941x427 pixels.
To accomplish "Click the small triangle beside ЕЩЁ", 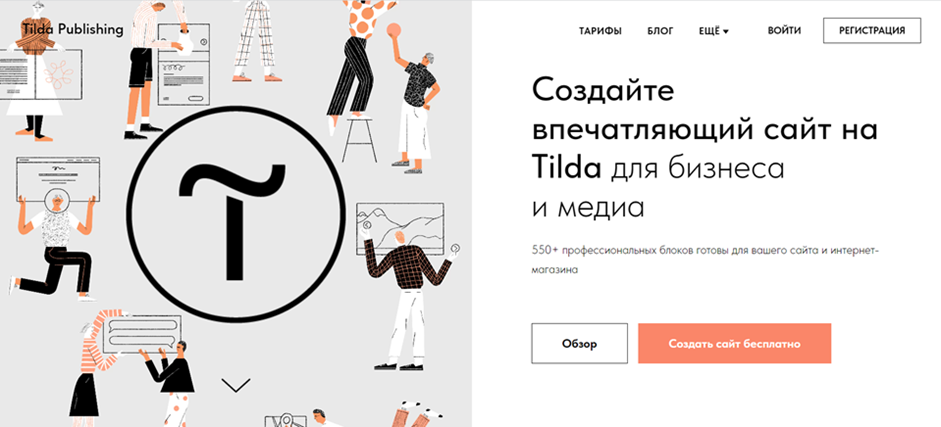I will tap(726, 32).
